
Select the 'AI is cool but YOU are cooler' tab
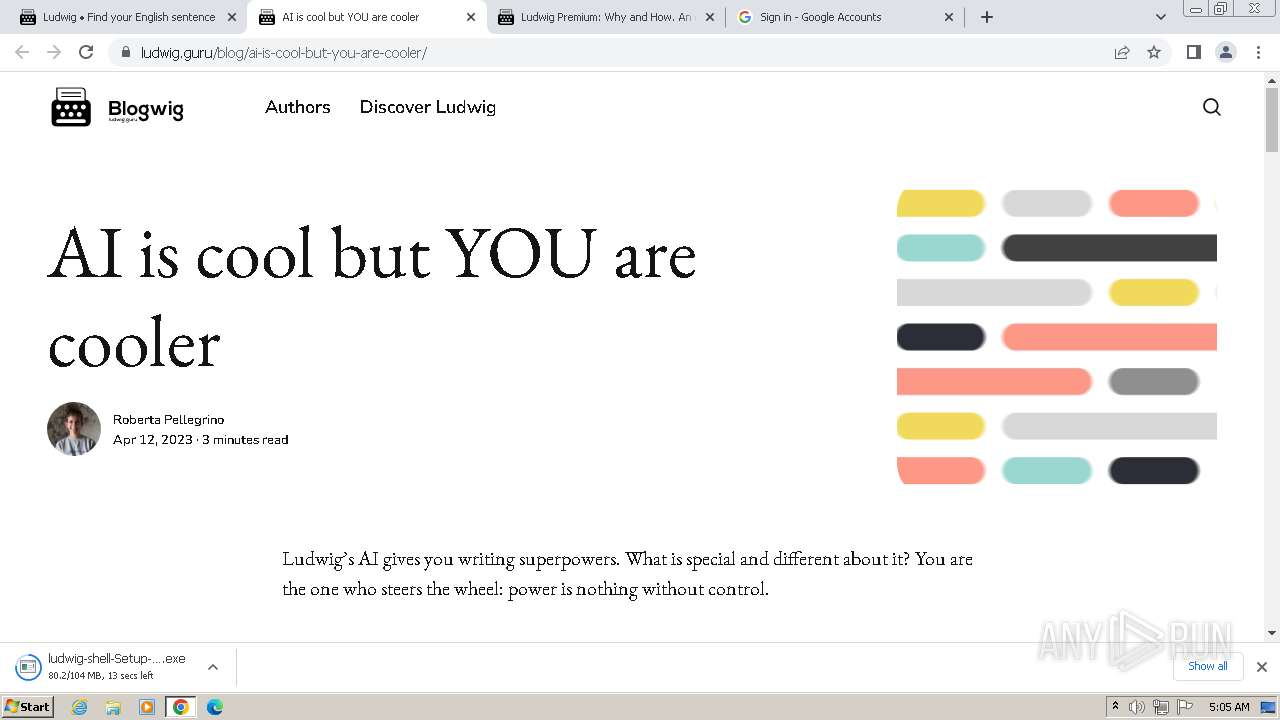tap(366, 17)
